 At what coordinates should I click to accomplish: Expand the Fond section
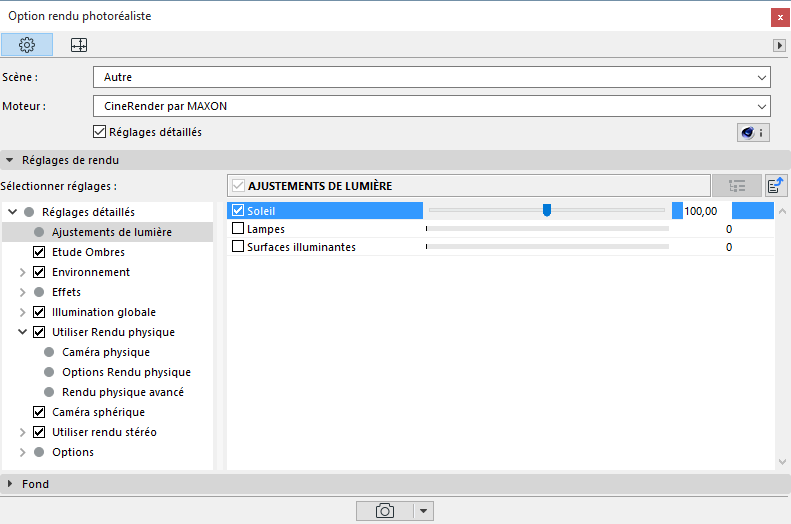tap(10, 484)
